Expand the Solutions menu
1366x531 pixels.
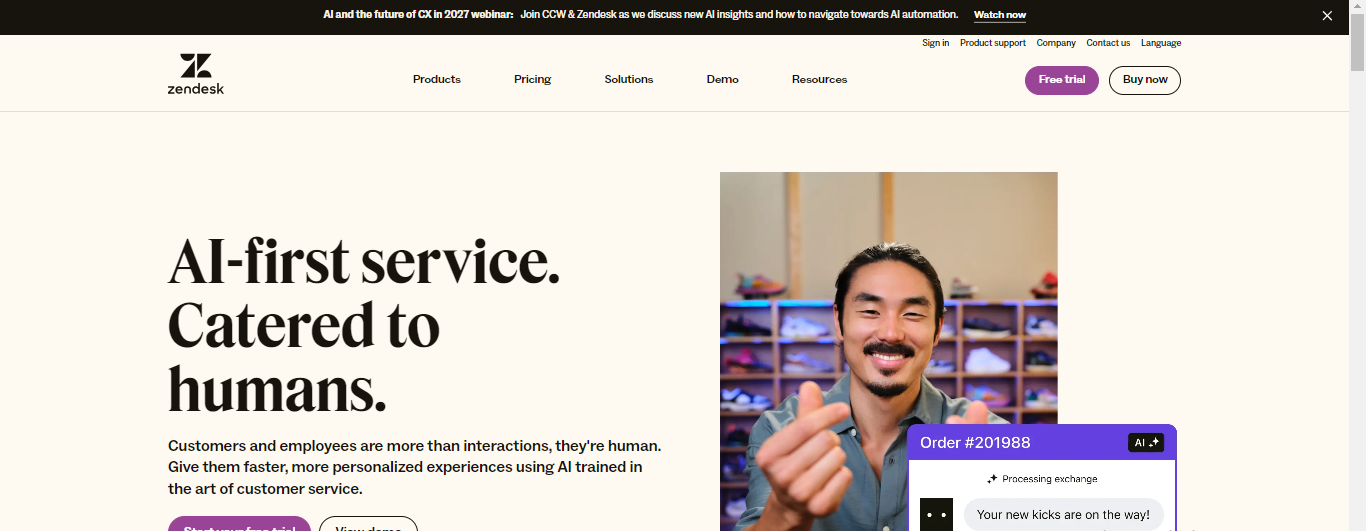(x=628, y=80)
